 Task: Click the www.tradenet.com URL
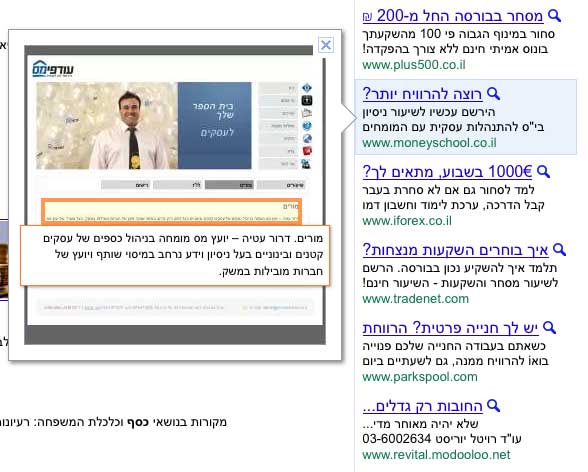(416, 299)
